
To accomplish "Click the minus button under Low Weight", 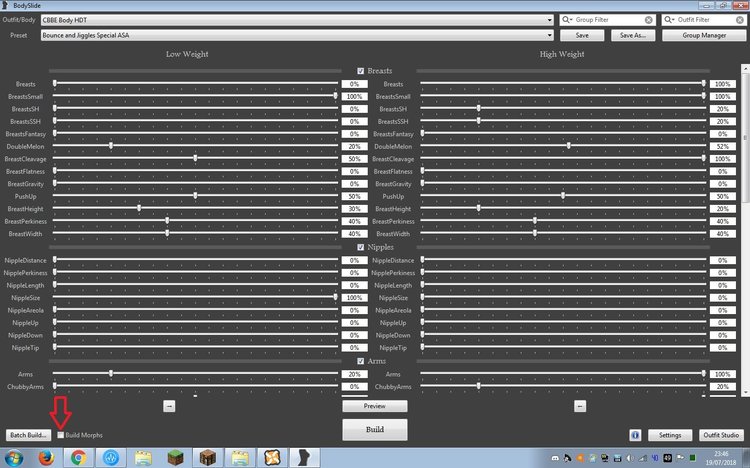I will 169,406.
